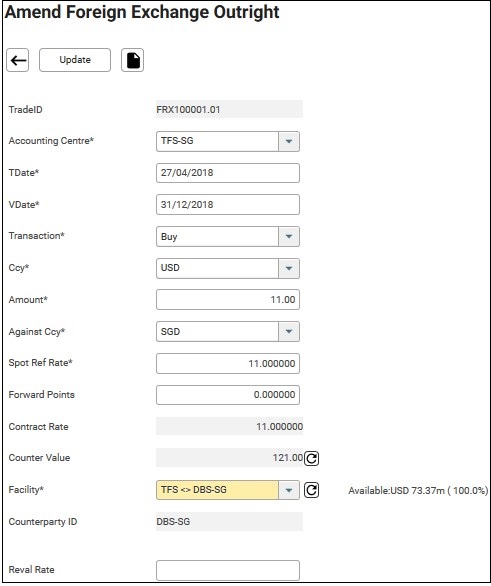Screen dimensions: 491x586
Task: Click the VDate input field
Action: tap(228, 204)
